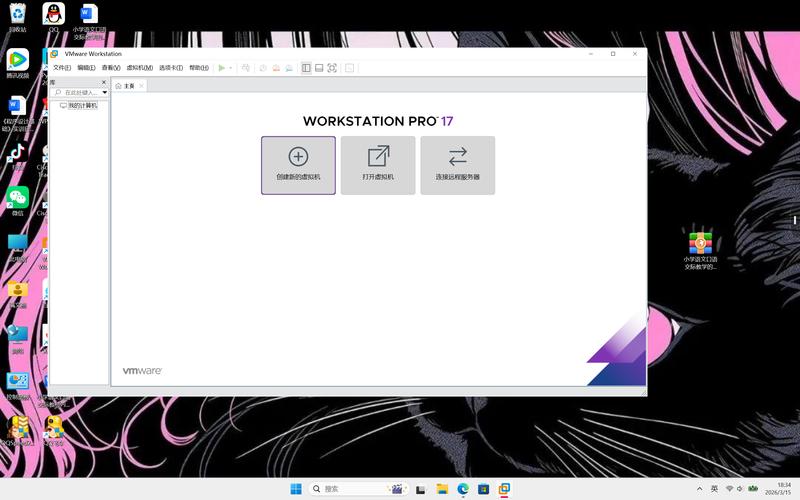Click the taskbar search box
Image resolution: width=800 pixels, height=500 pixels.
coord(359,489)
